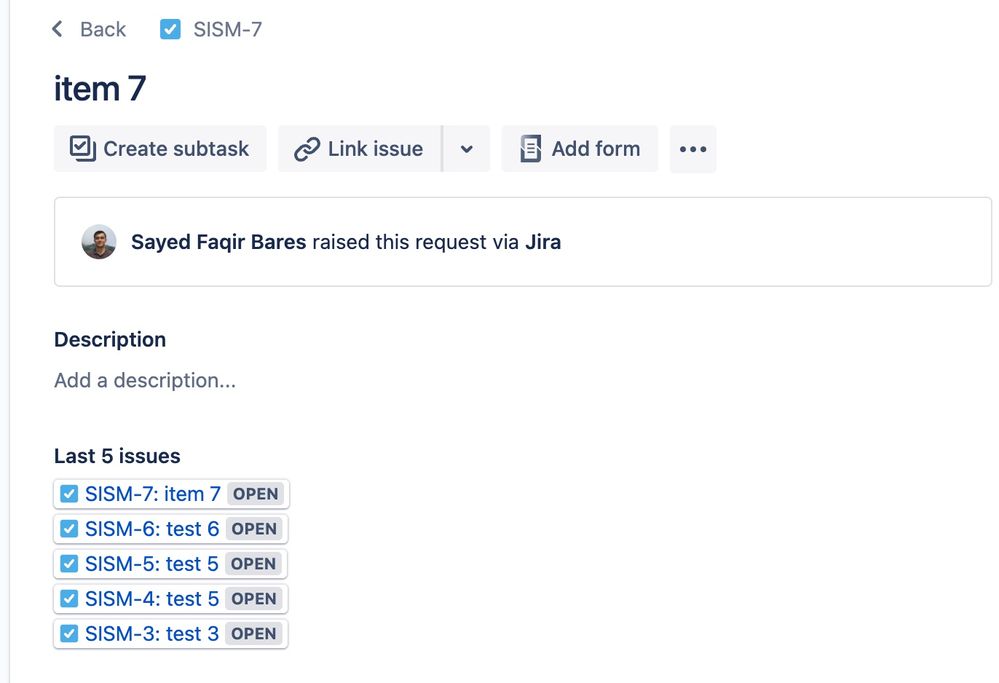The image size is (999, 683).
Task: Click the OPEN status badge on SISM-7
Action: [256, 494]
